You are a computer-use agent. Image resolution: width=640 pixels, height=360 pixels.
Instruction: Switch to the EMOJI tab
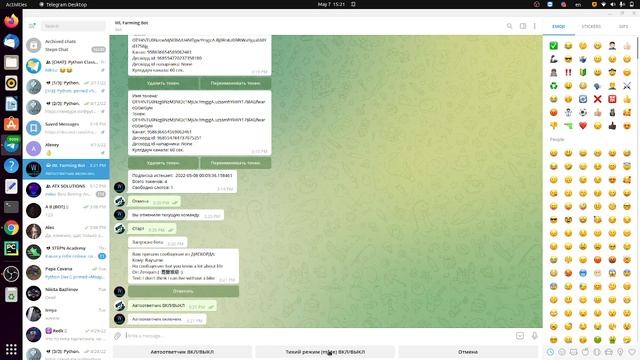pos(558,27)
